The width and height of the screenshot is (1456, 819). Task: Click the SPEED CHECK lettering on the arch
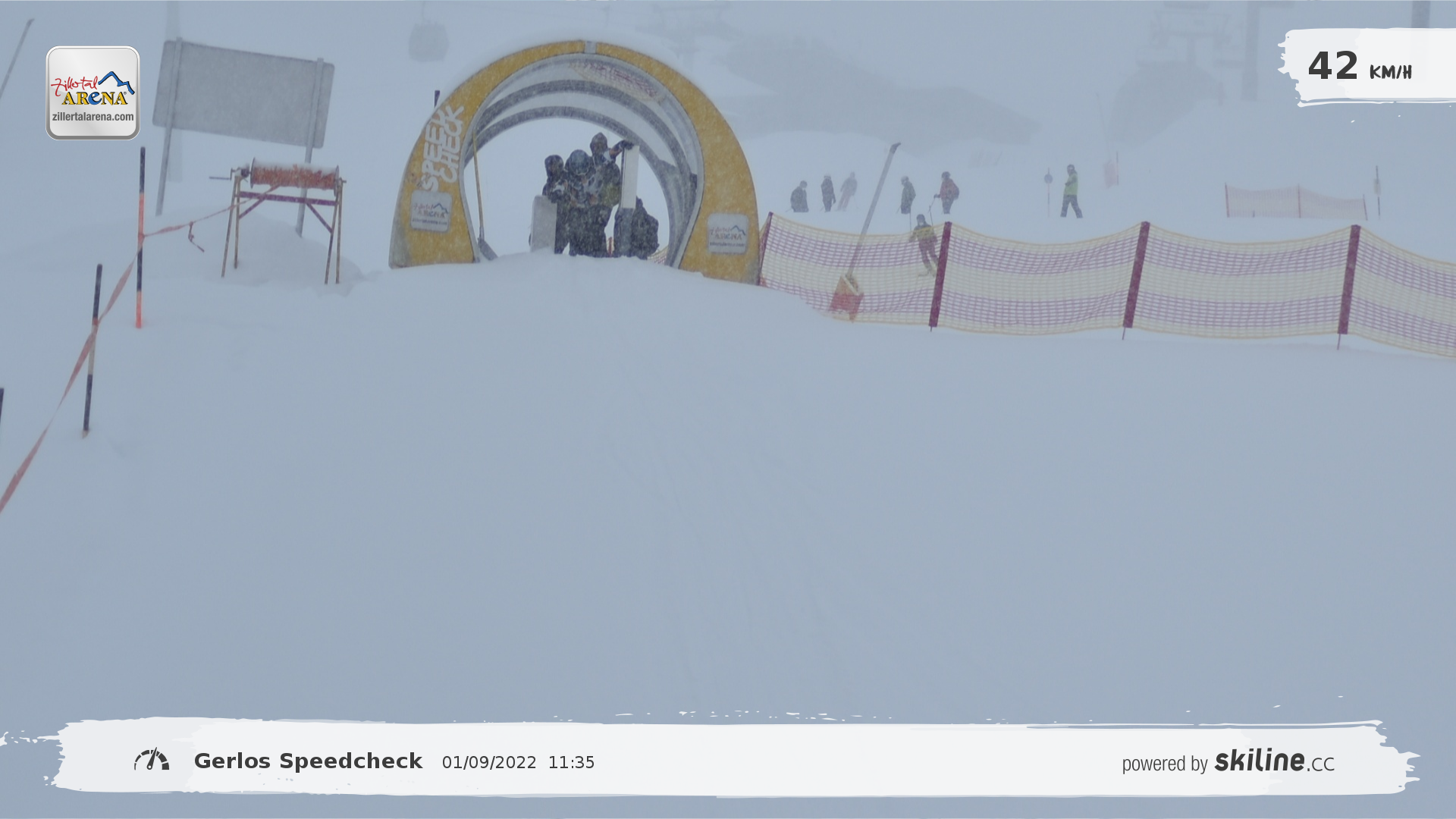click(443, 148)
